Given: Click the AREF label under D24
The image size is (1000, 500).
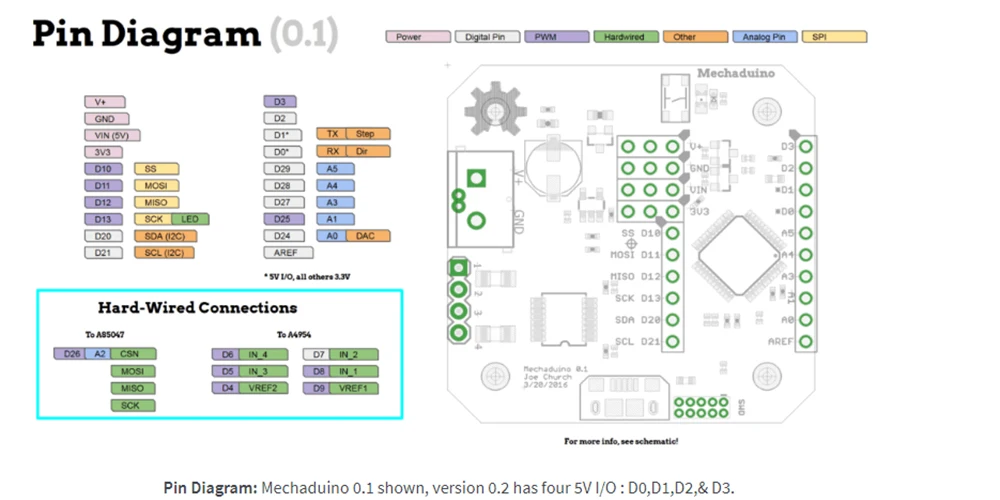Looking at the screenshot, I should click(x=288, y=253).
